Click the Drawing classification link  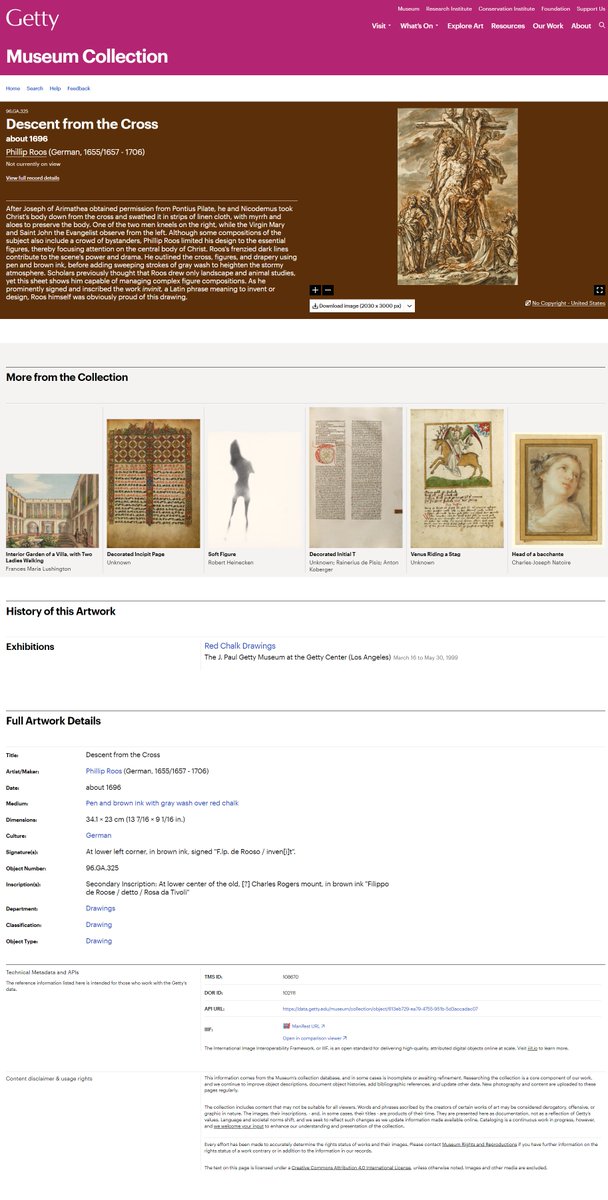(99, 925)
